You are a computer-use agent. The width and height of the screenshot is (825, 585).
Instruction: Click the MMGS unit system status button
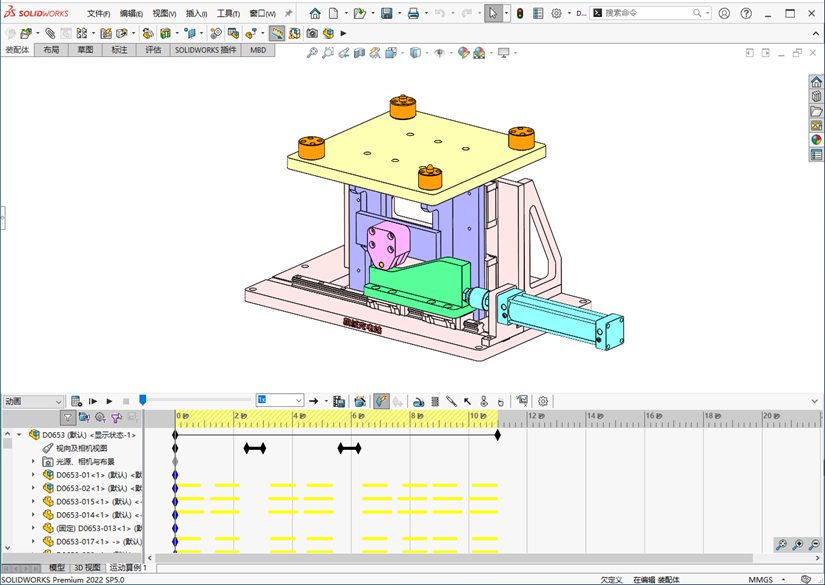[x=760, y=579]
